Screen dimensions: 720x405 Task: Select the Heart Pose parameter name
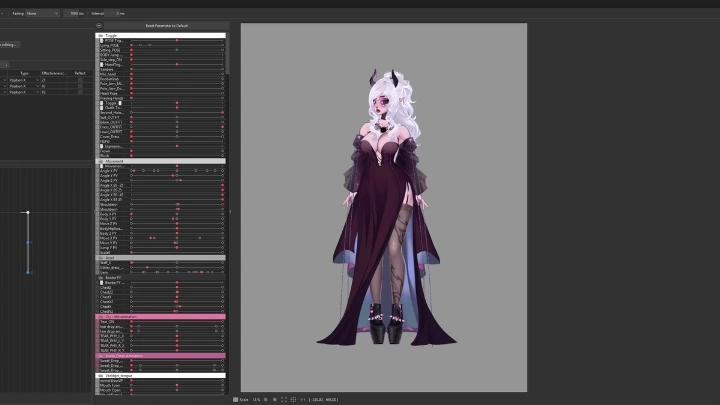[x=109, y=93]
